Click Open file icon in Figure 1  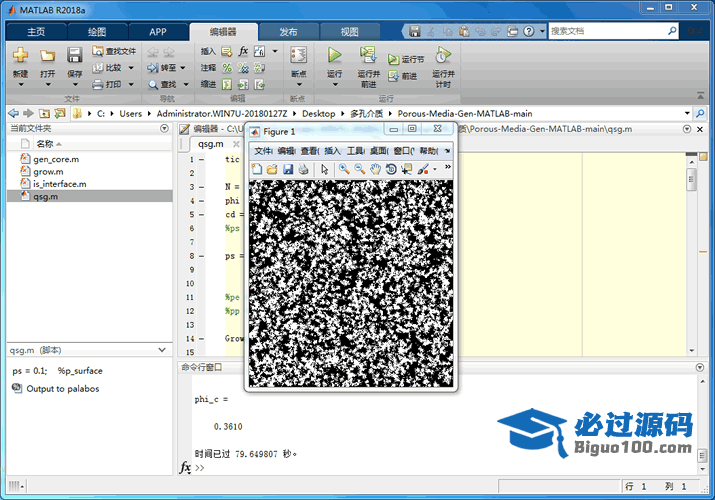[272, 170]
